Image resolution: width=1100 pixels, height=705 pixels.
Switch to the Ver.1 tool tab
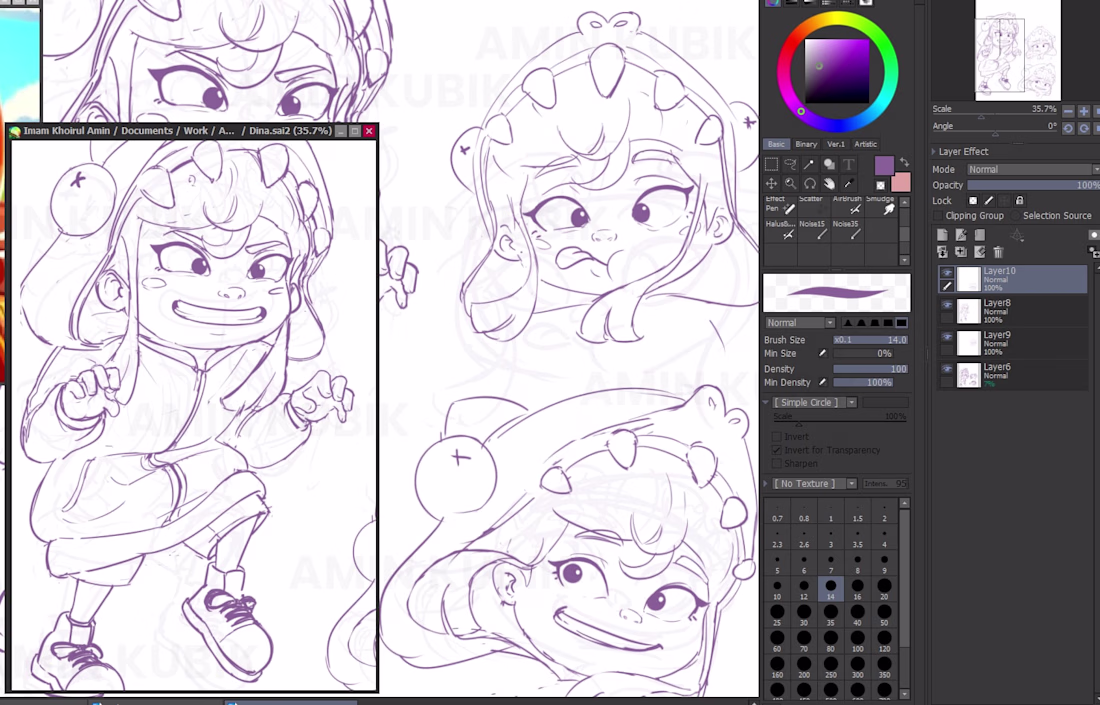click(836, 144)
